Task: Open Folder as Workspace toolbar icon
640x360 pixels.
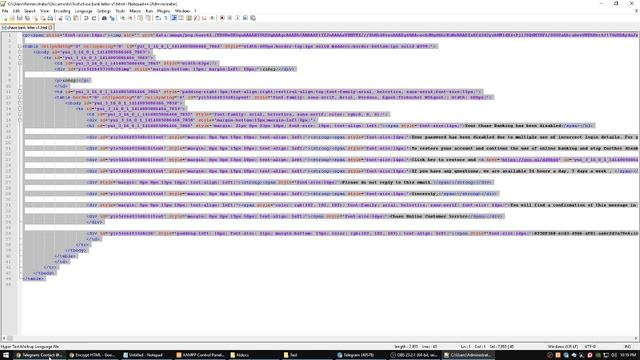Action: 204,18
